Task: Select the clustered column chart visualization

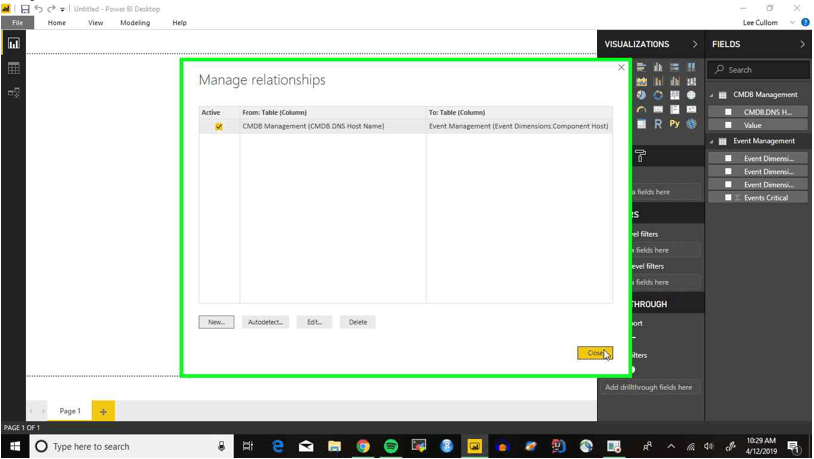Action: click(x=658, y=67)
